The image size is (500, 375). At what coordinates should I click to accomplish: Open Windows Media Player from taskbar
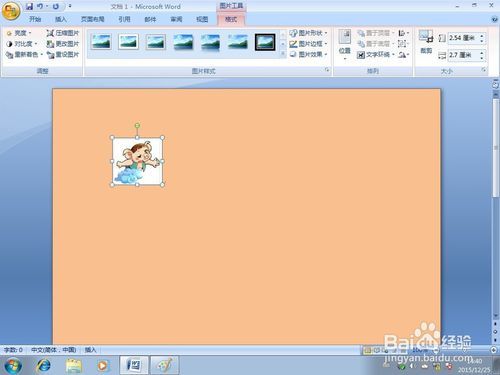tap(103, 366)
